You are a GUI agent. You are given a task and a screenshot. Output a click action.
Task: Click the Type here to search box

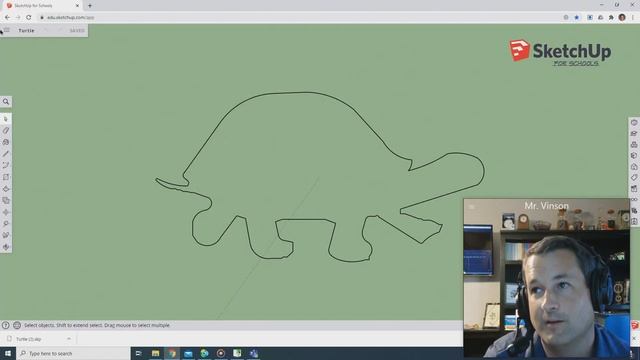[73, 353]
